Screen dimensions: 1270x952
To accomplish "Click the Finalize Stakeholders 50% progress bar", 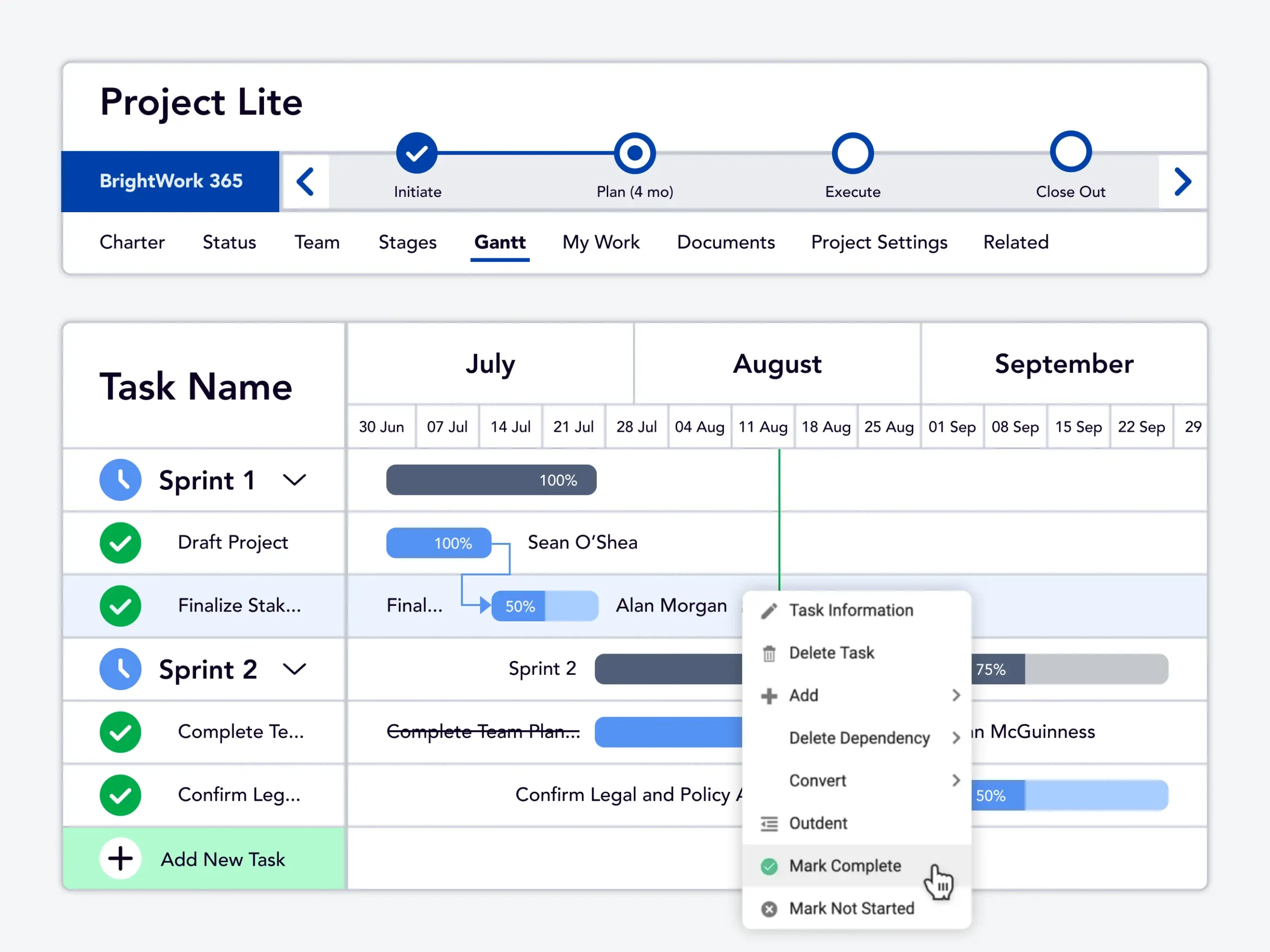I will pos(544,606).
